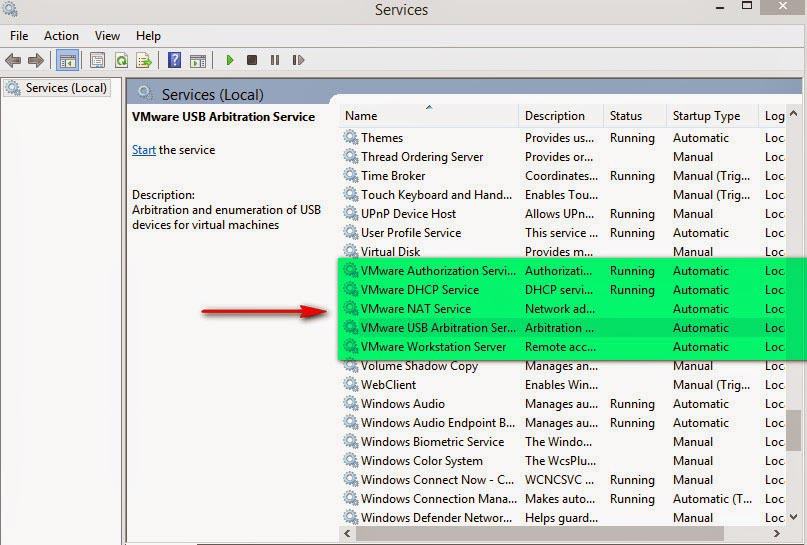
Task: Toggle Show/Hide Console Tree toolbar button
Action: 68,60
